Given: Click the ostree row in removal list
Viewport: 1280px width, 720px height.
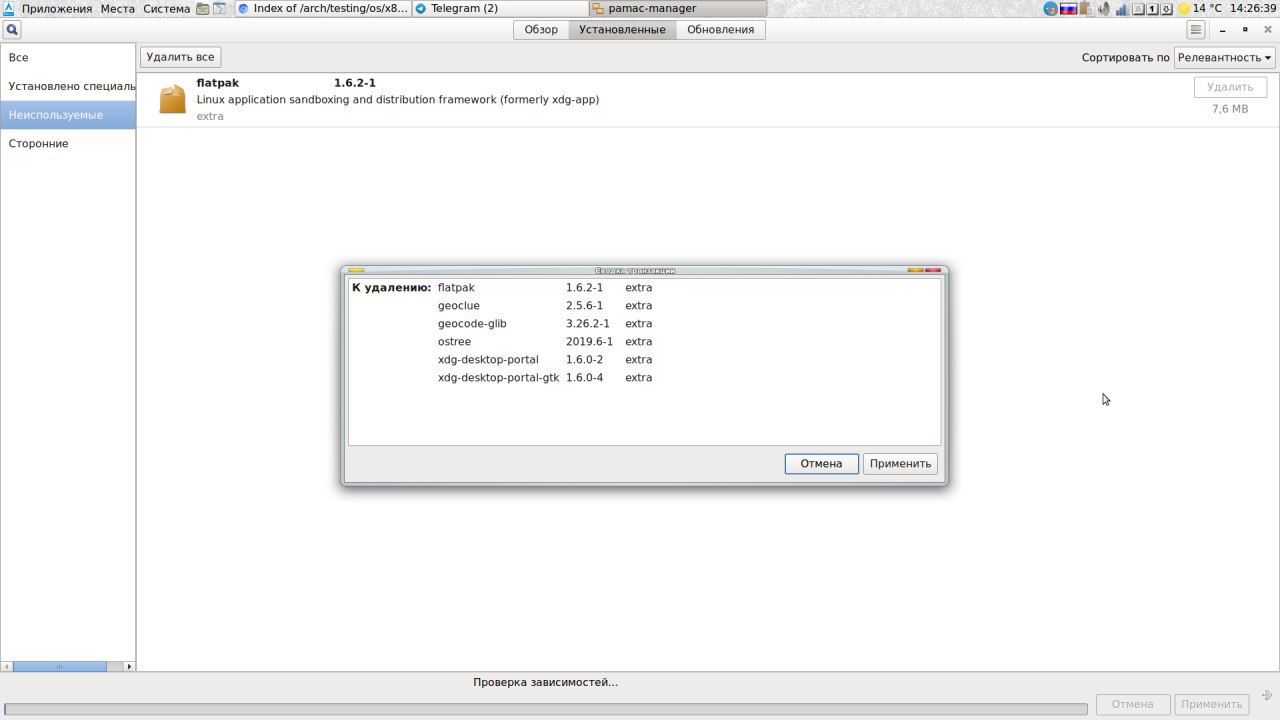Looking at the screenshot, I should point(644,342).
